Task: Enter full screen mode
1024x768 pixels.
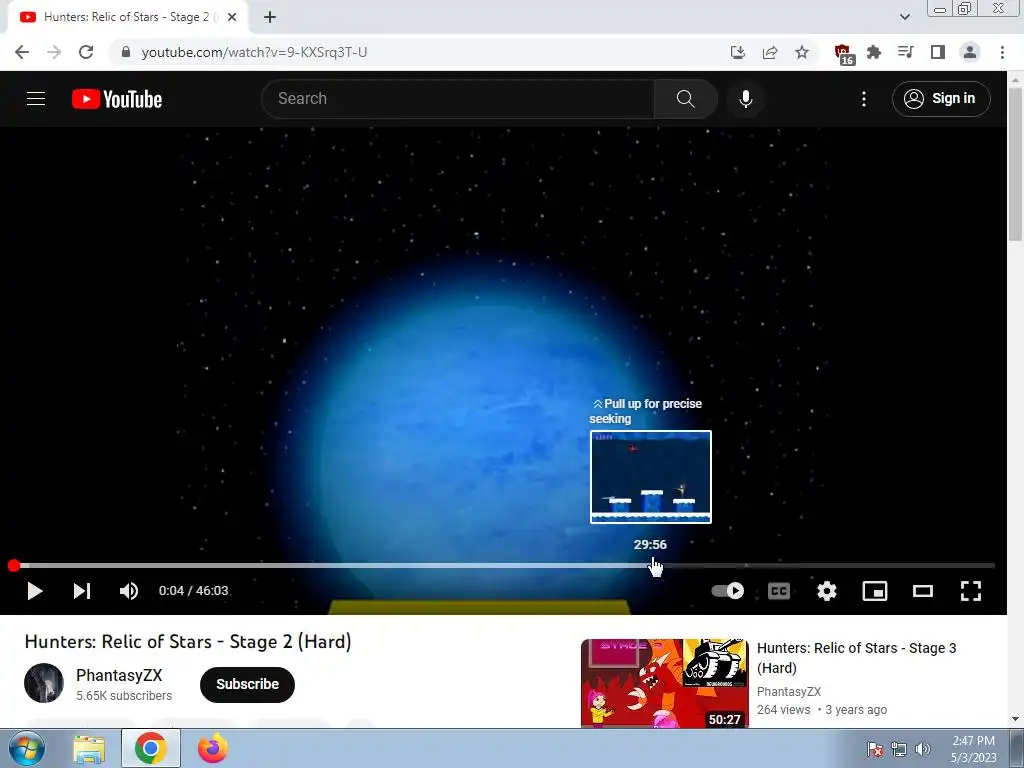Action: point(970,591)
